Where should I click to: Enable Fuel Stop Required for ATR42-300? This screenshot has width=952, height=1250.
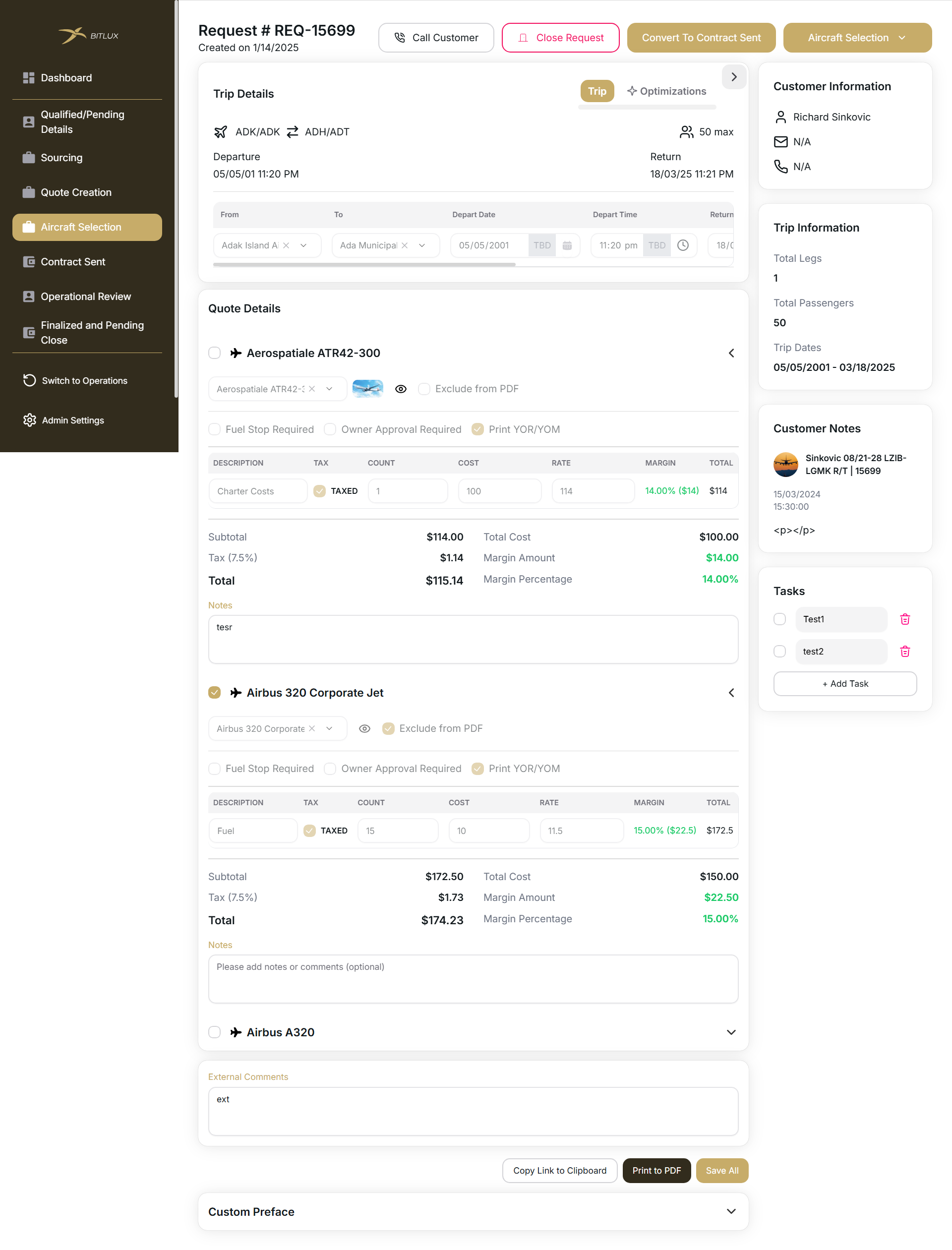214,429
